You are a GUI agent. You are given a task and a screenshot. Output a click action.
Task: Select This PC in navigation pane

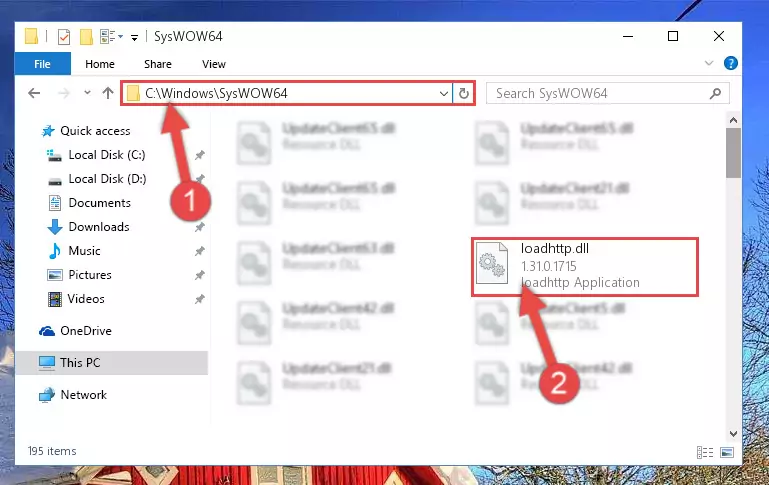(x=80, y=363)
